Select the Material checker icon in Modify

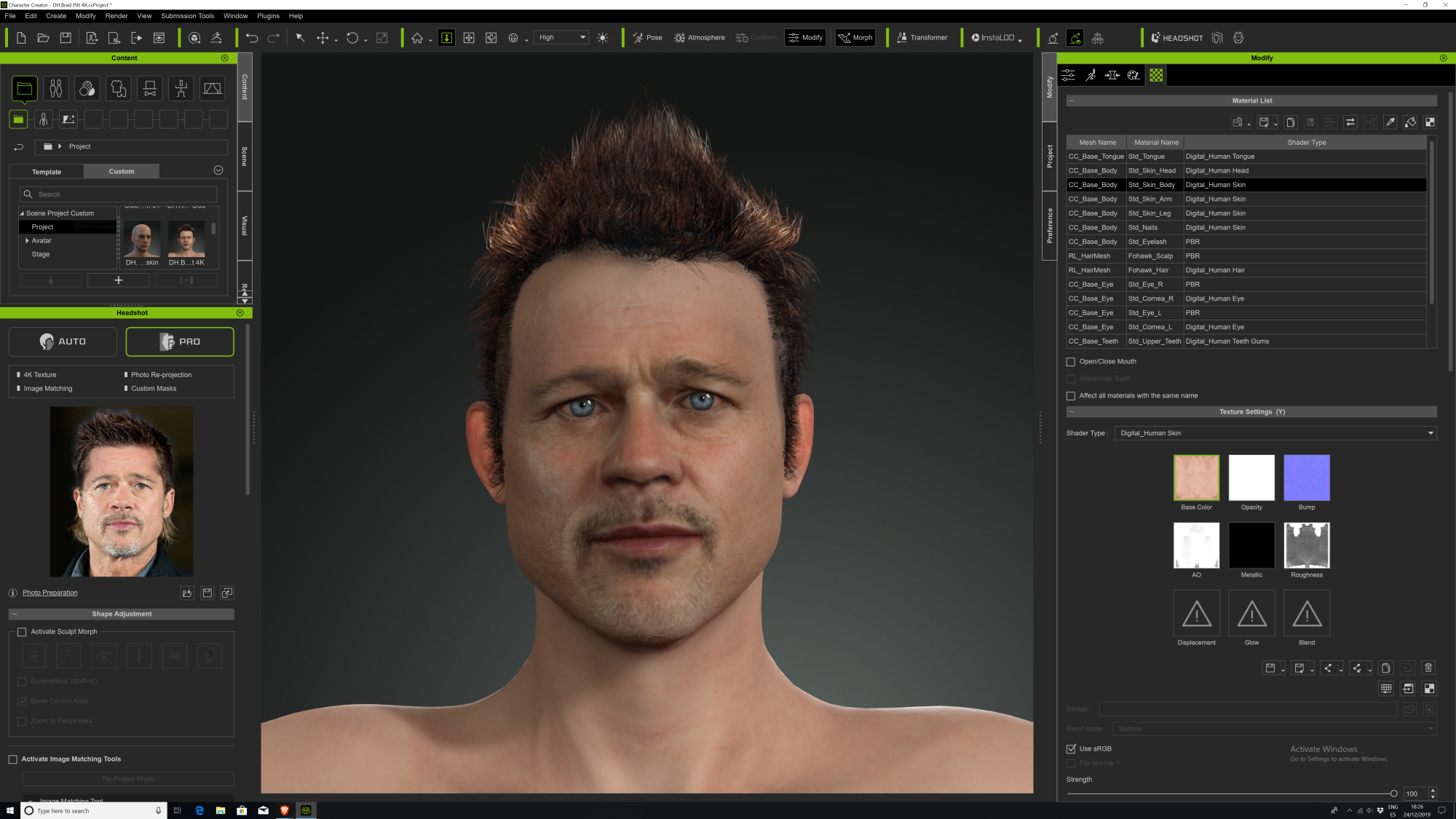tap(1156, 75)
